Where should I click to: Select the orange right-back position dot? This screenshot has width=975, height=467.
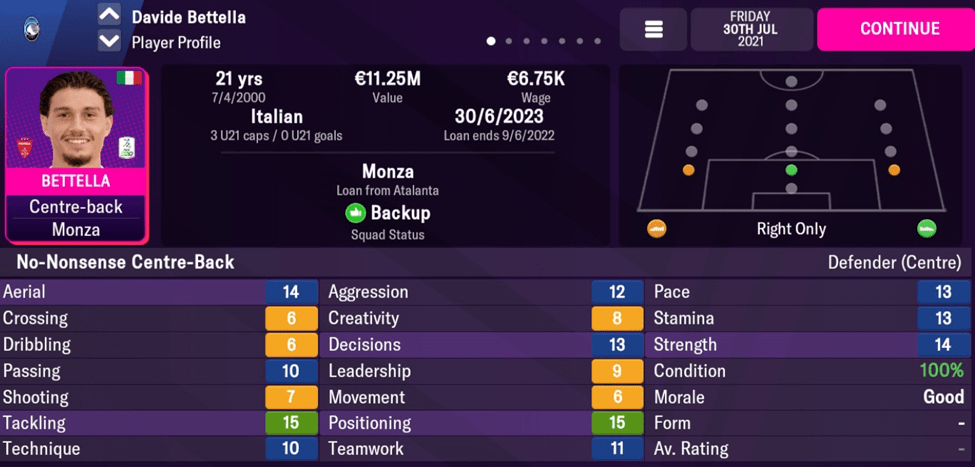tap(894, 171)
